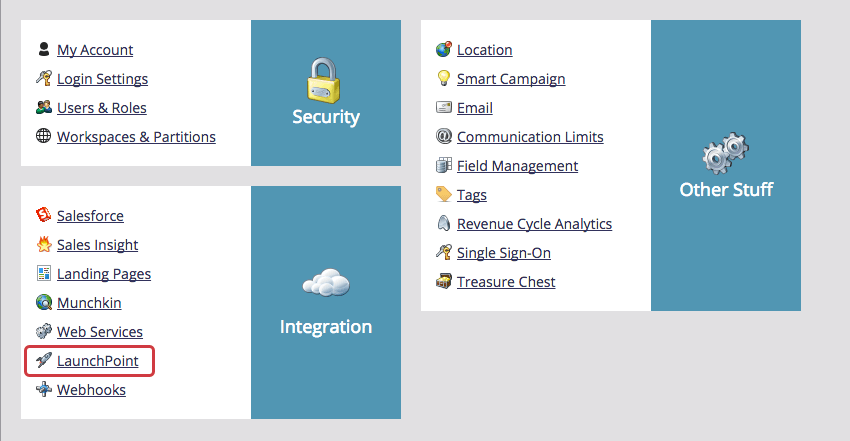
Task: Click the rocket icon next to LaunchPoint
Action: tap(44, 360)
